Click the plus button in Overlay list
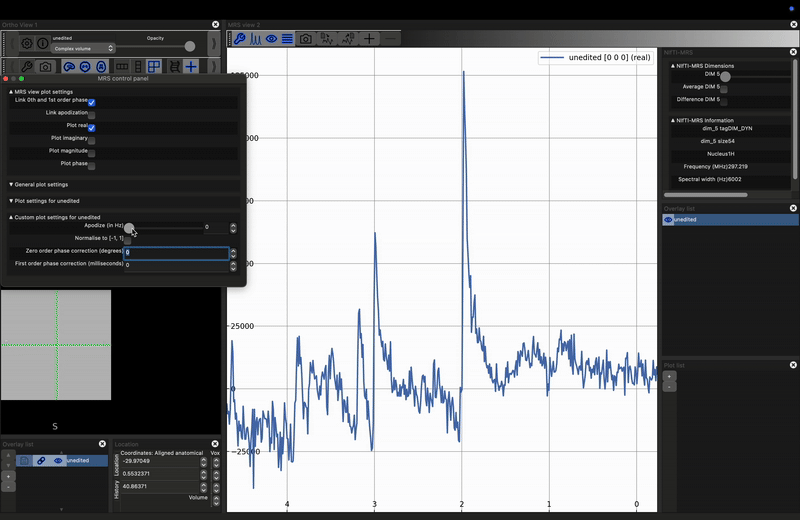Viewport: 800px width, 520px height. coord(9,477)
